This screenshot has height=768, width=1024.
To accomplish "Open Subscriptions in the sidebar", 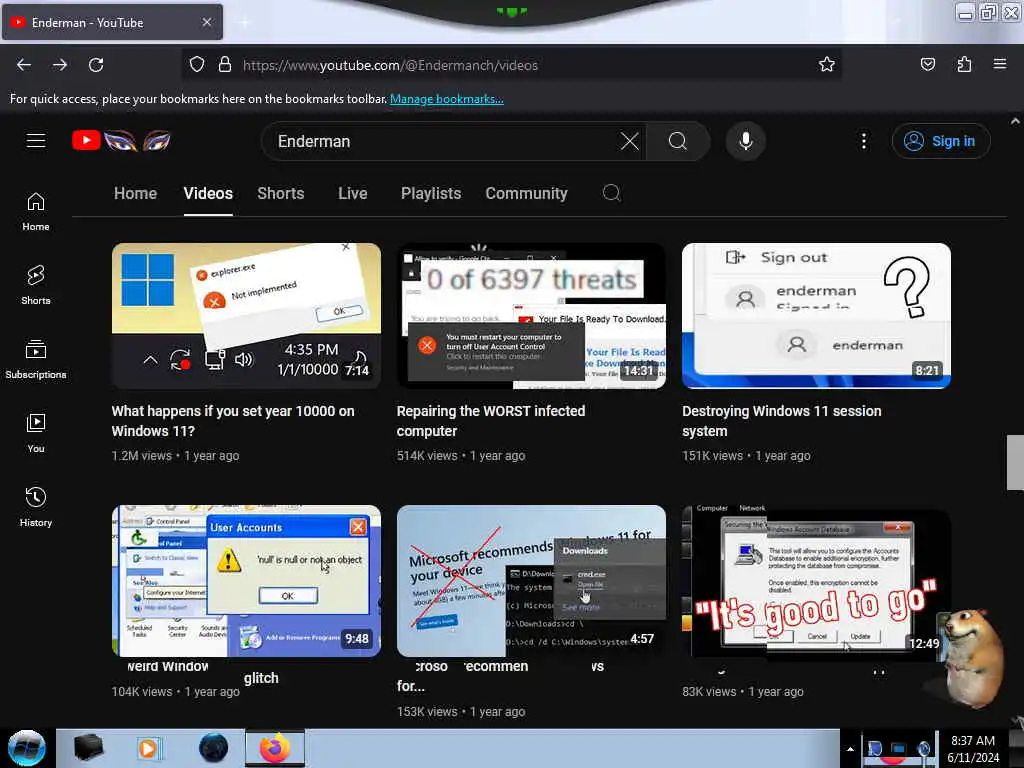I will coord(36,359).
